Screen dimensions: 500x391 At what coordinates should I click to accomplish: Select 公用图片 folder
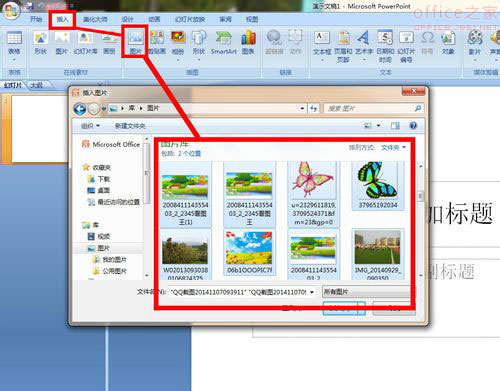[110, 271]
